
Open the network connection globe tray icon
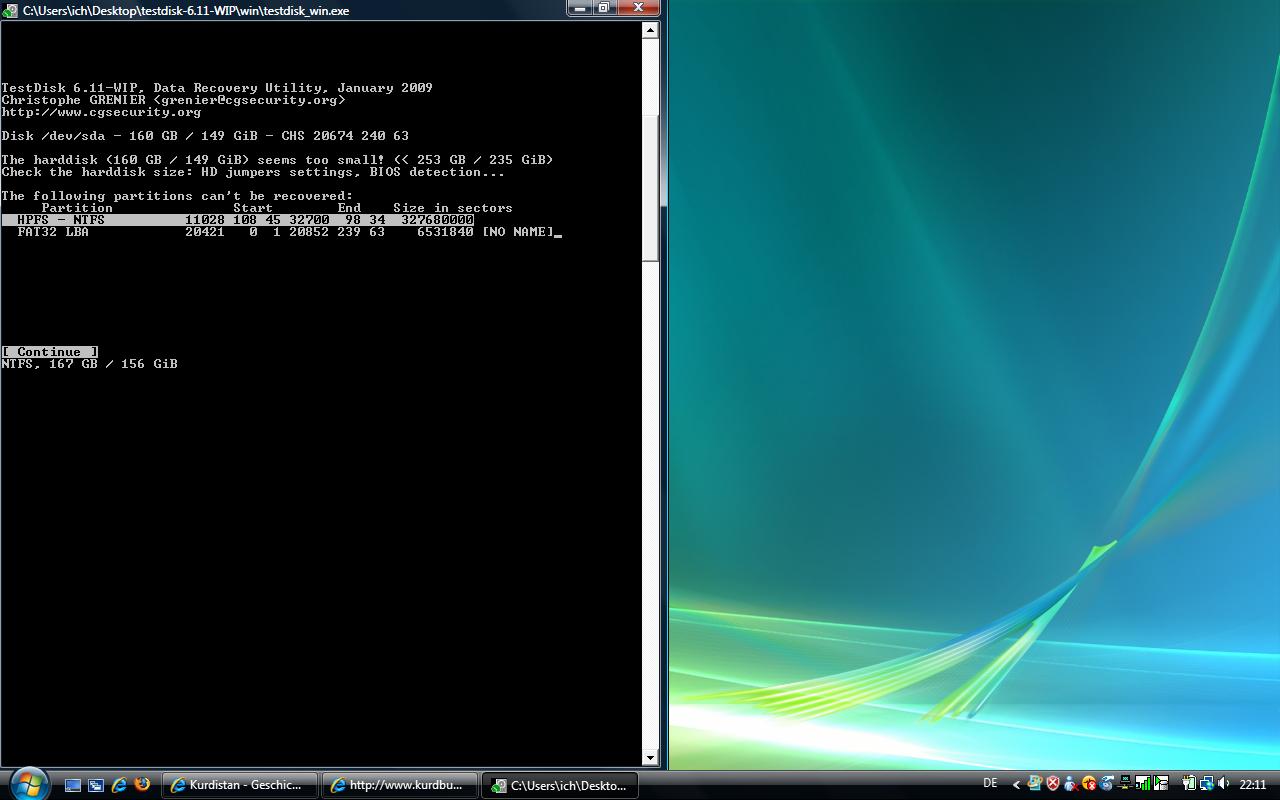1206,784
